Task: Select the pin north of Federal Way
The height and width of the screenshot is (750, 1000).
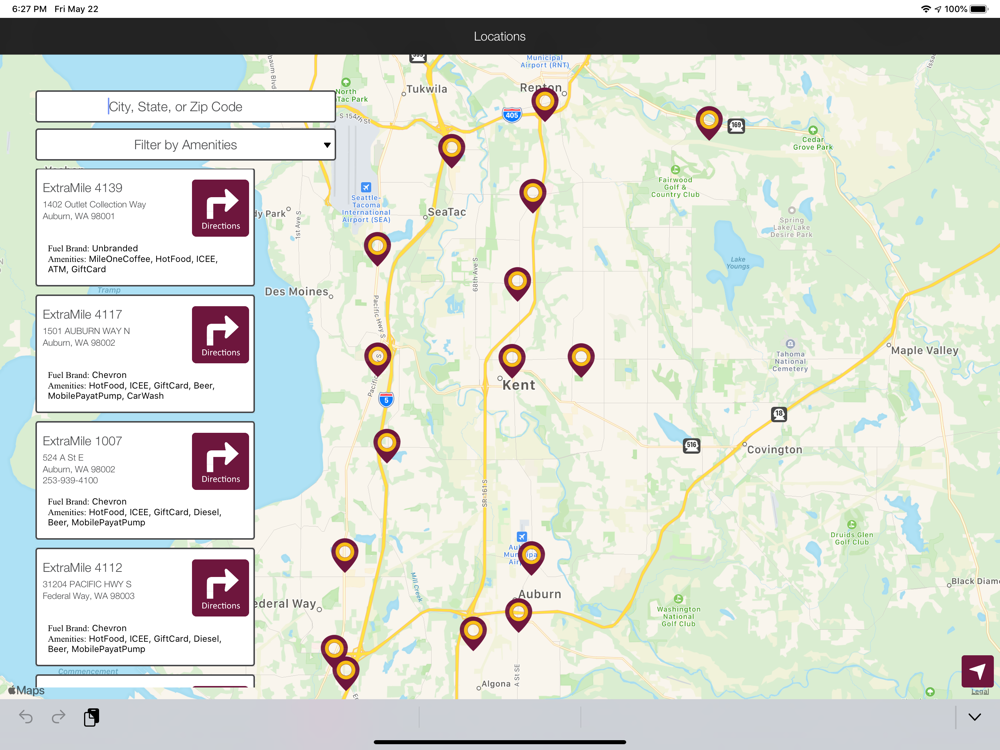Action: 344,554
